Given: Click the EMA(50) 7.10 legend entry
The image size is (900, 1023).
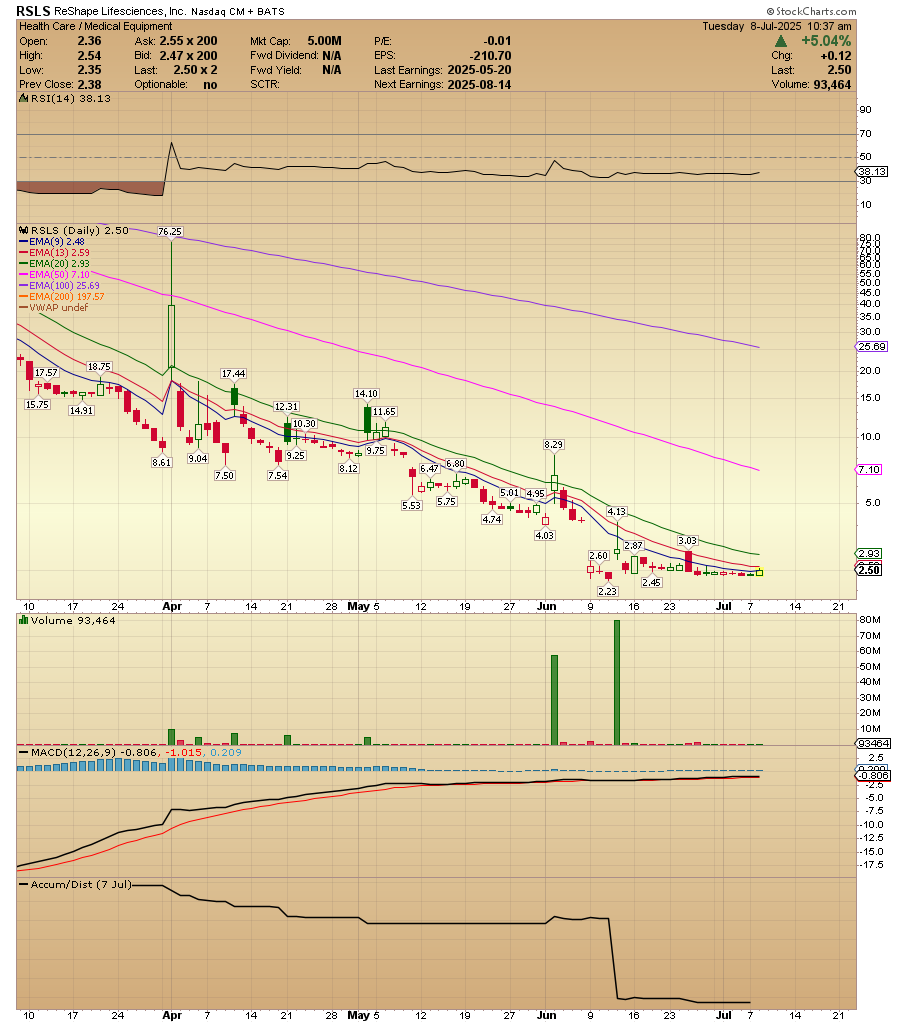Looking at the screenshot, I should [54, 275].
